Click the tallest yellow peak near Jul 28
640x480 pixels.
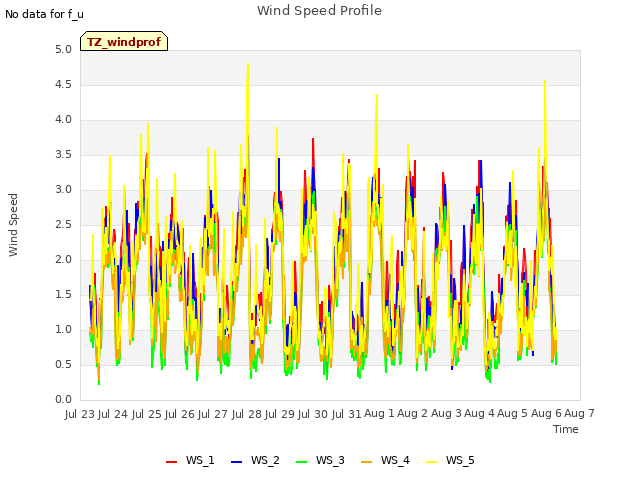click(x=248, y=64)
